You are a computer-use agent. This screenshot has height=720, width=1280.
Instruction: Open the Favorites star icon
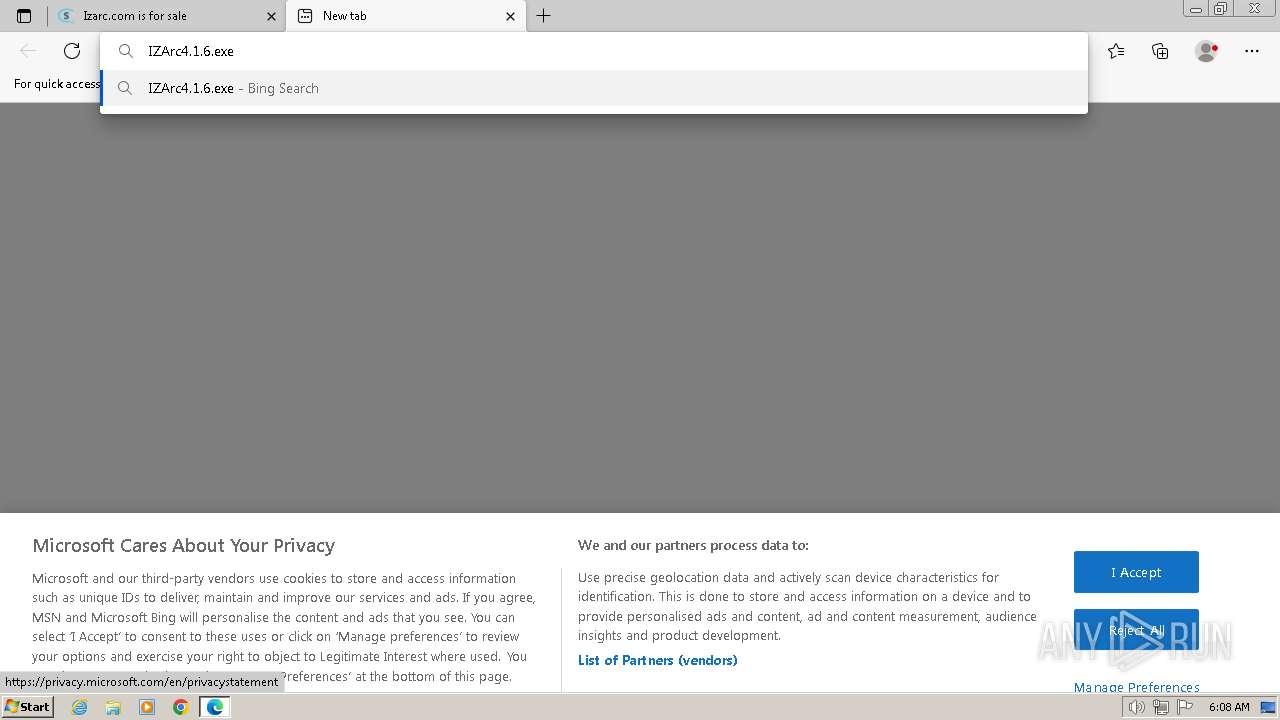(x=1116, y=51)
